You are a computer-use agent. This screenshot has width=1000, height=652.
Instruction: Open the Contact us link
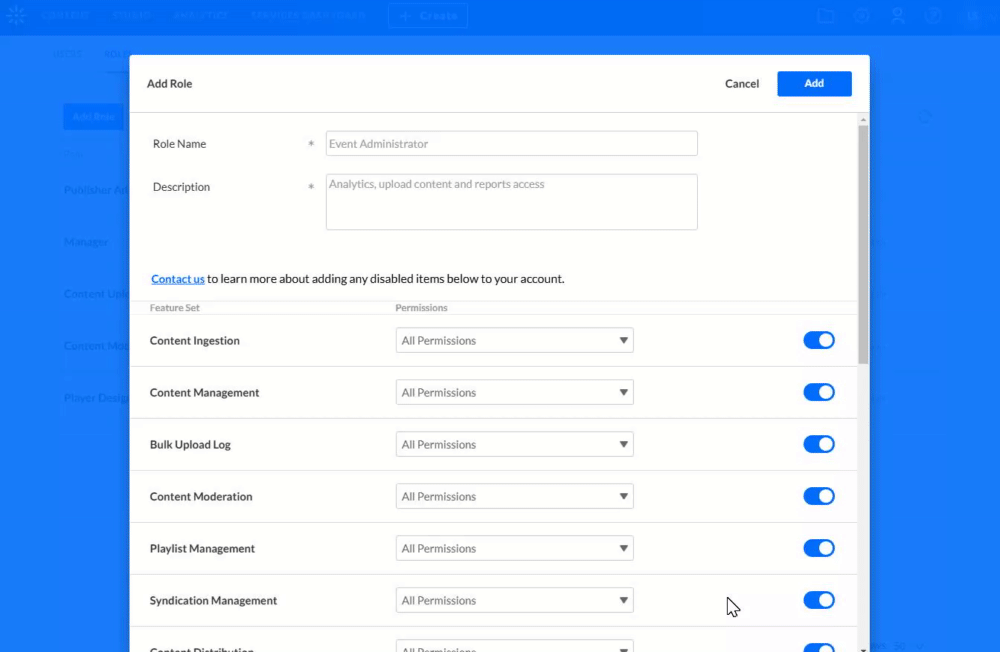click(177, 279)
